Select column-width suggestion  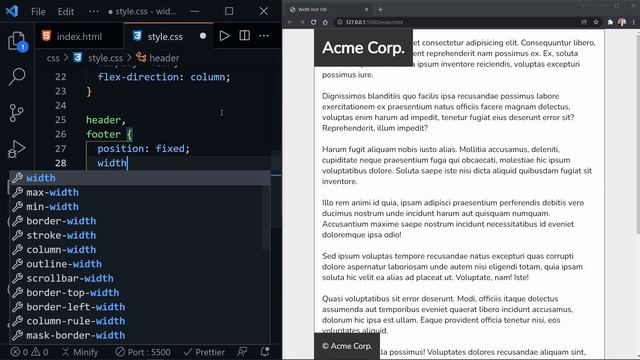pyautogui.click(x=140, y=249)
